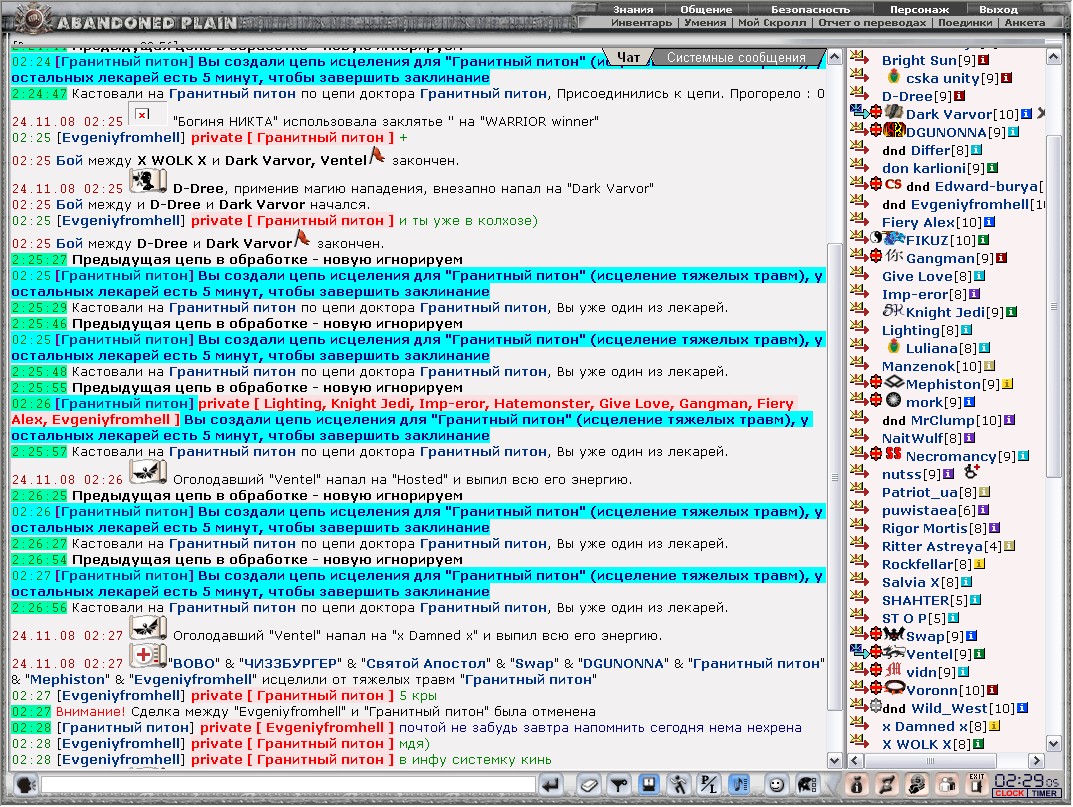Select player name Rigor Mortis in list
Viewport: 1073px width, 807px height.
coord(925,528)
